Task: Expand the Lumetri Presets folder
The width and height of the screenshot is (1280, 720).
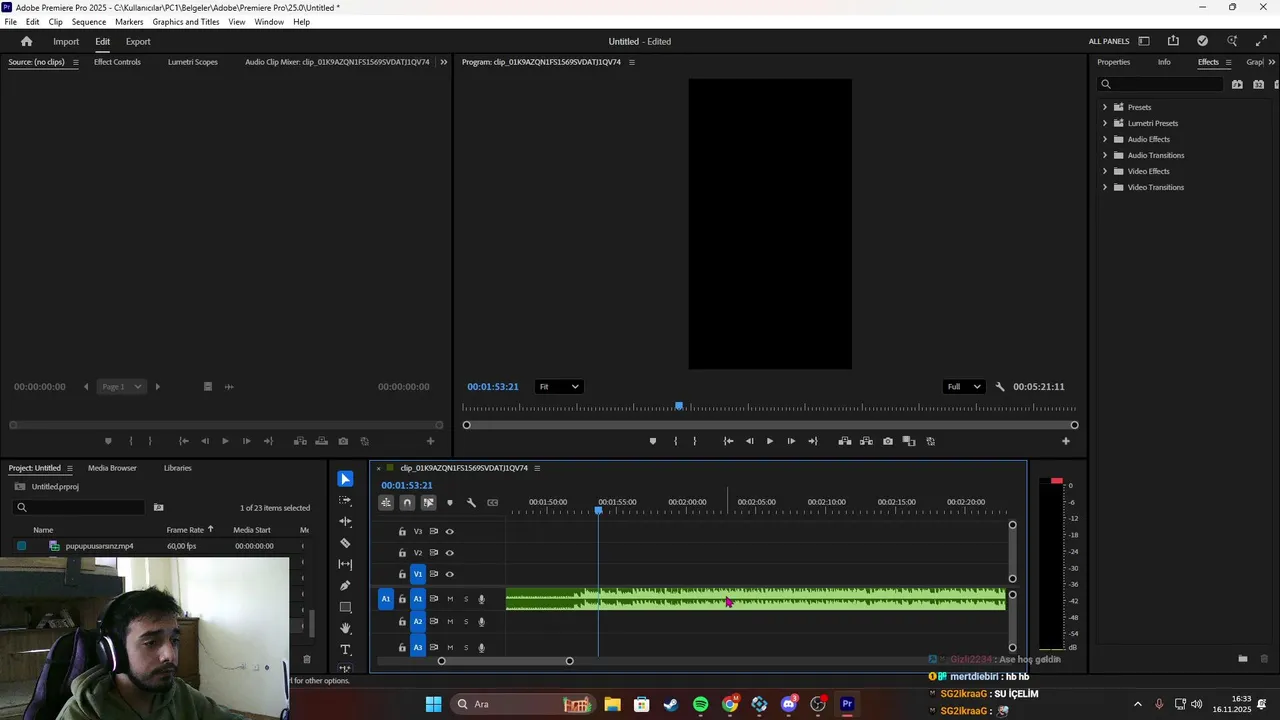Action: click(x=1105, y=123)
